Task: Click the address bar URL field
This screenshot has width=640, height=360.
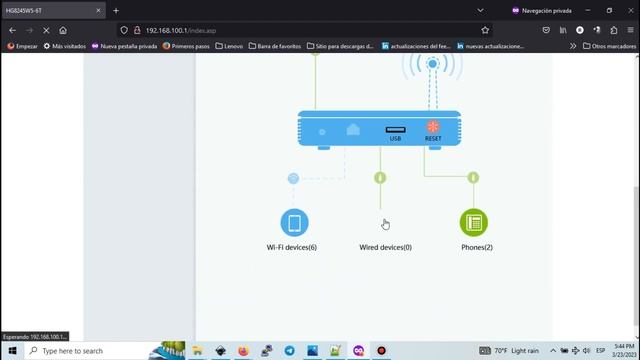Action: 304,31
